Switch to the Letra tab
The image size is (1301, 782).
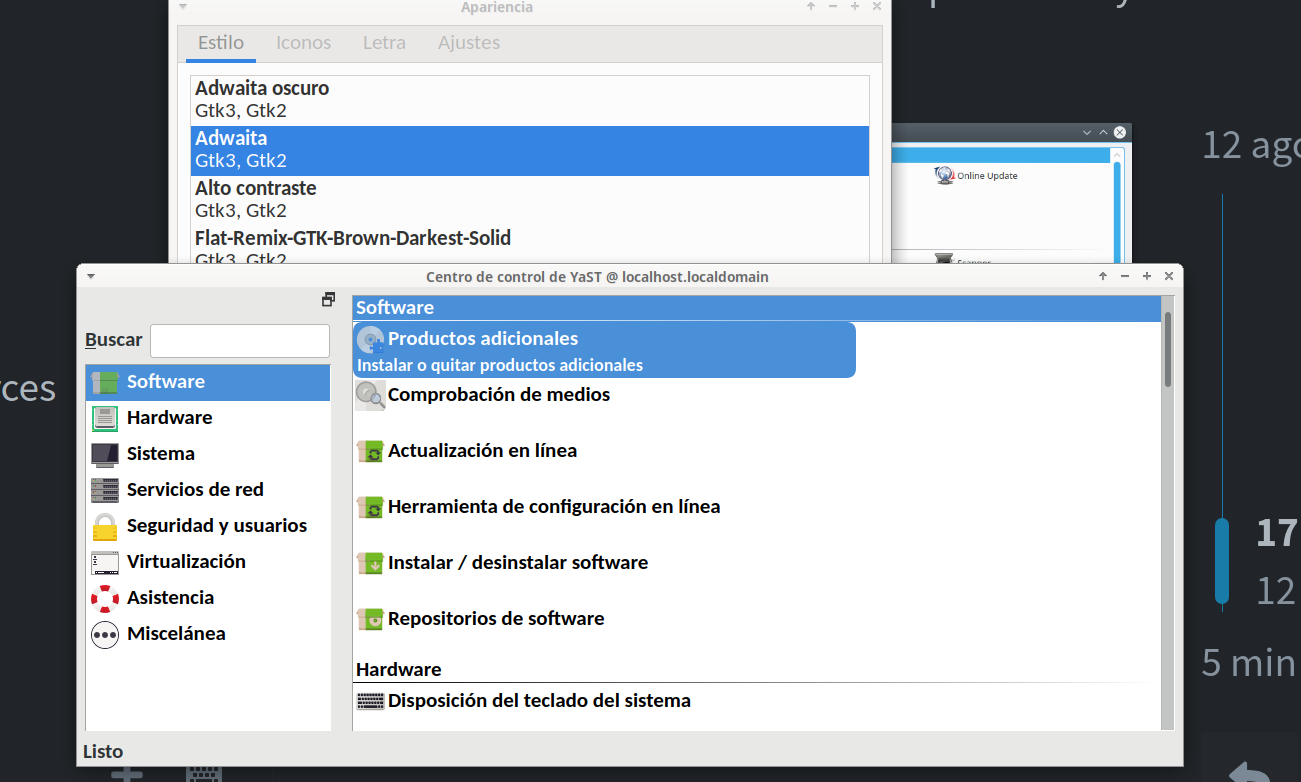click(384, 43)
